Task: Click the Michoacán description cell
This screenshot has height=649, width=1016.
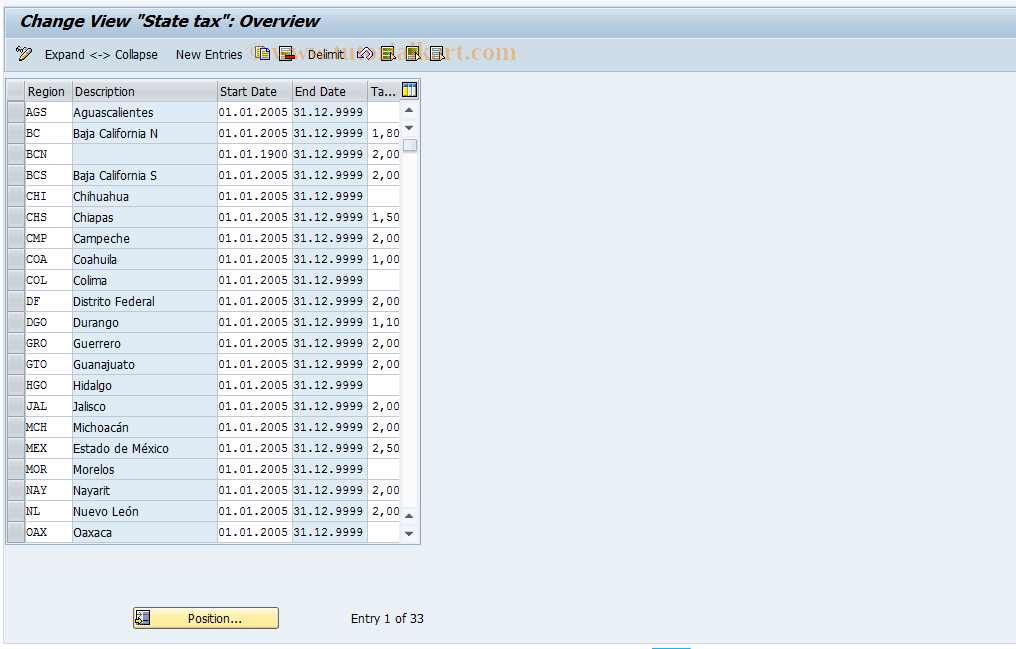Action: [144, 427]
